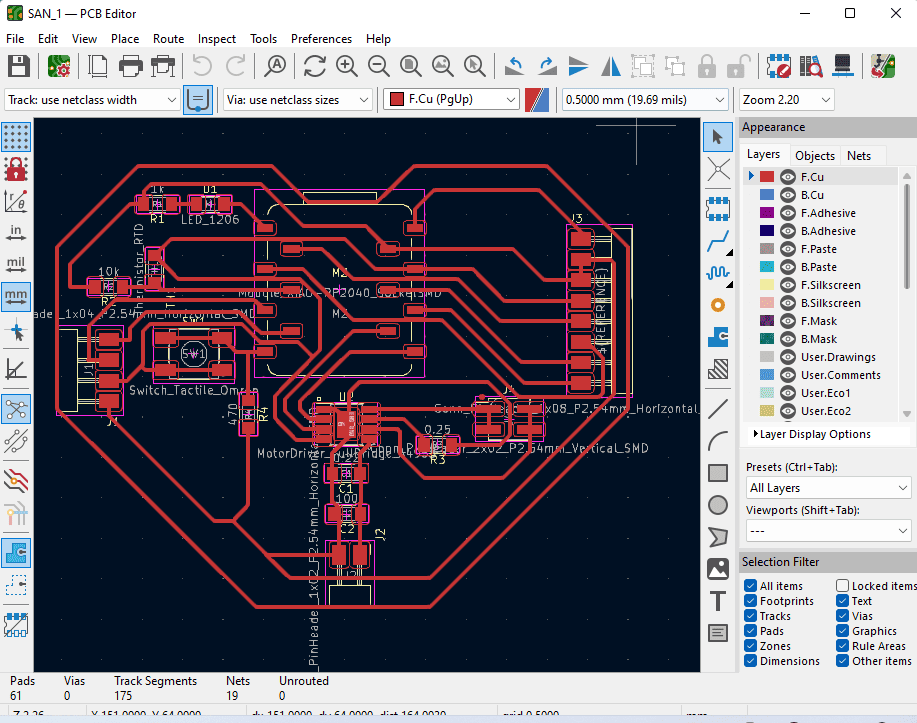Viewport: 917px width, 723px height.
Task: Open the Route menu
Action: click(168, 39)
